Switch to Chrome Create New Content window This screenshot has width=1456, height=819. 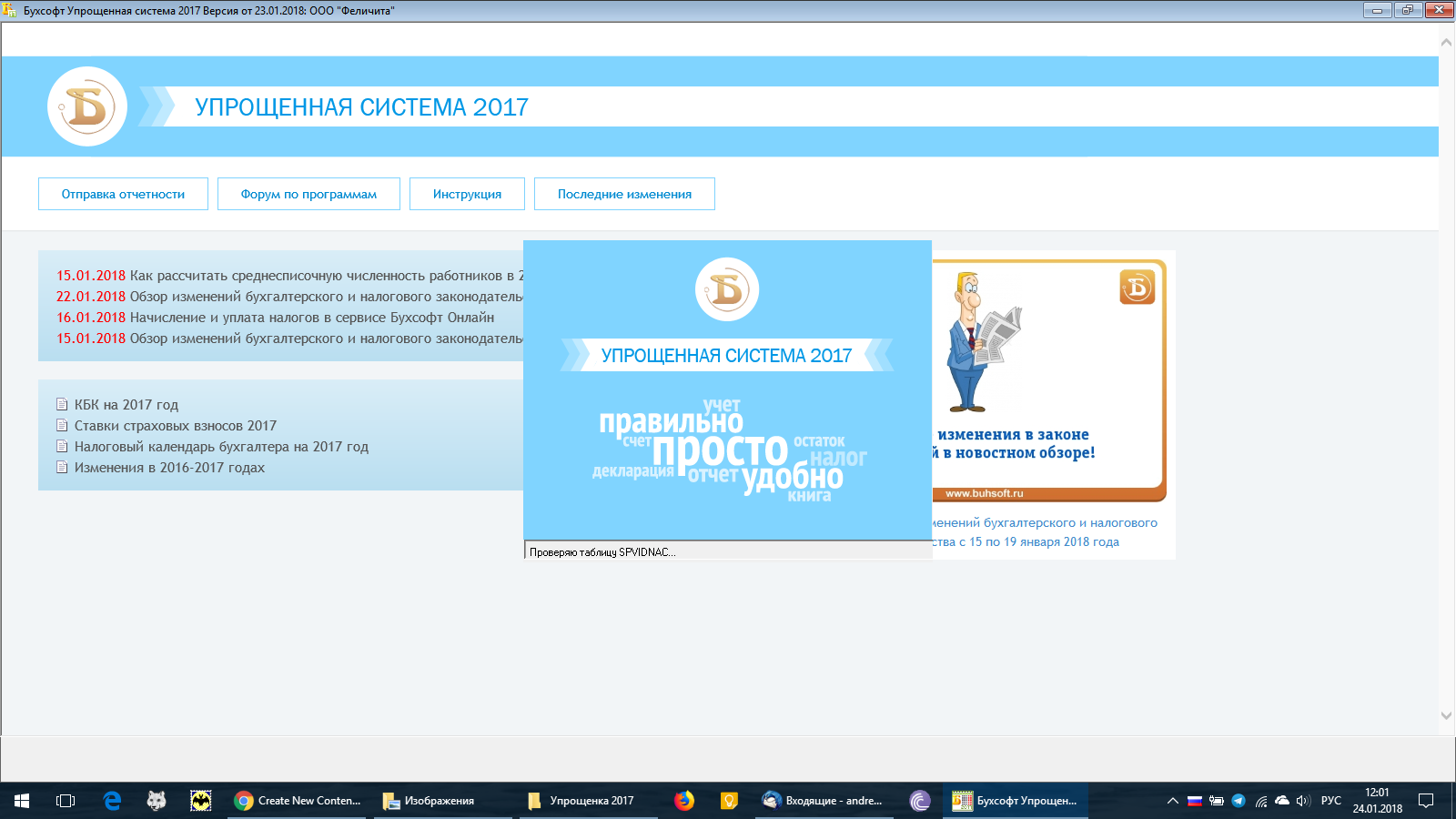tap(298, 801)
